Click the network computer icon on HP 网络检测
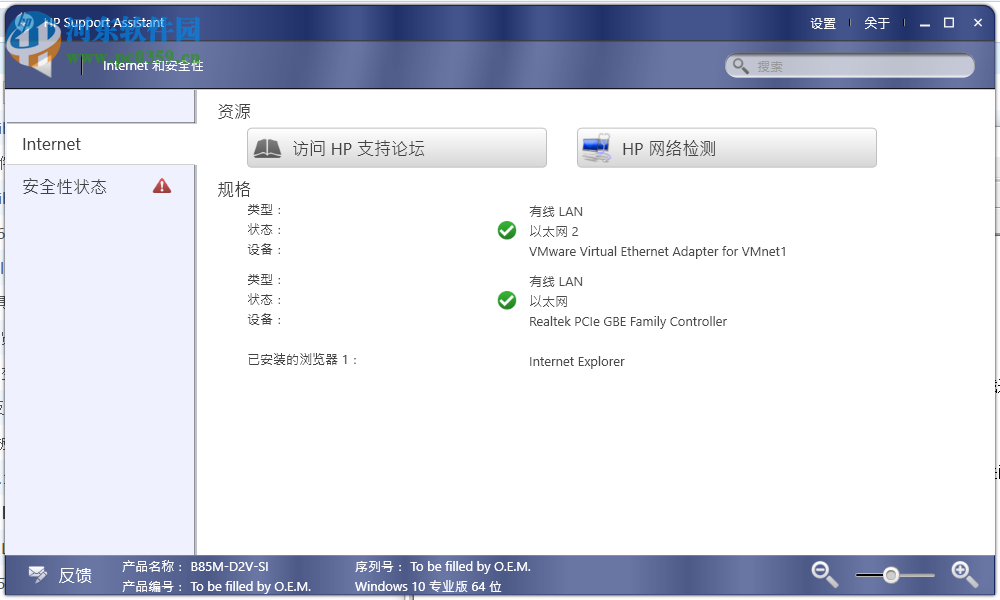The width and height of the screenshot is (1000, 600). pos(596,146)
